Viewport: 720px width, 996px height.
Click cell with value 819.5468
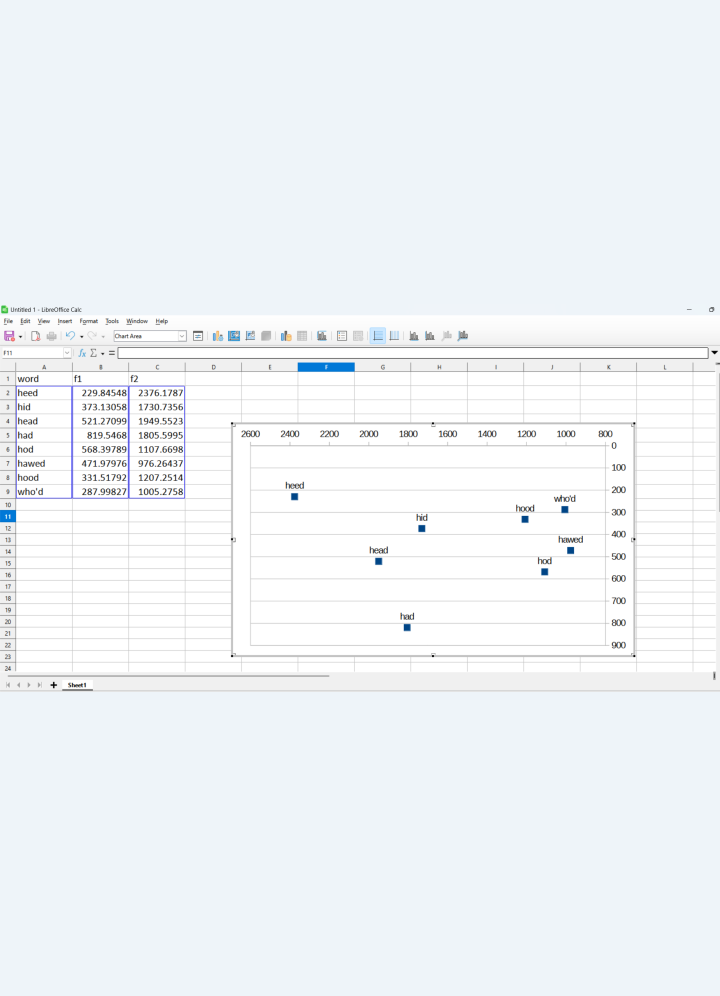pos(100,435)
